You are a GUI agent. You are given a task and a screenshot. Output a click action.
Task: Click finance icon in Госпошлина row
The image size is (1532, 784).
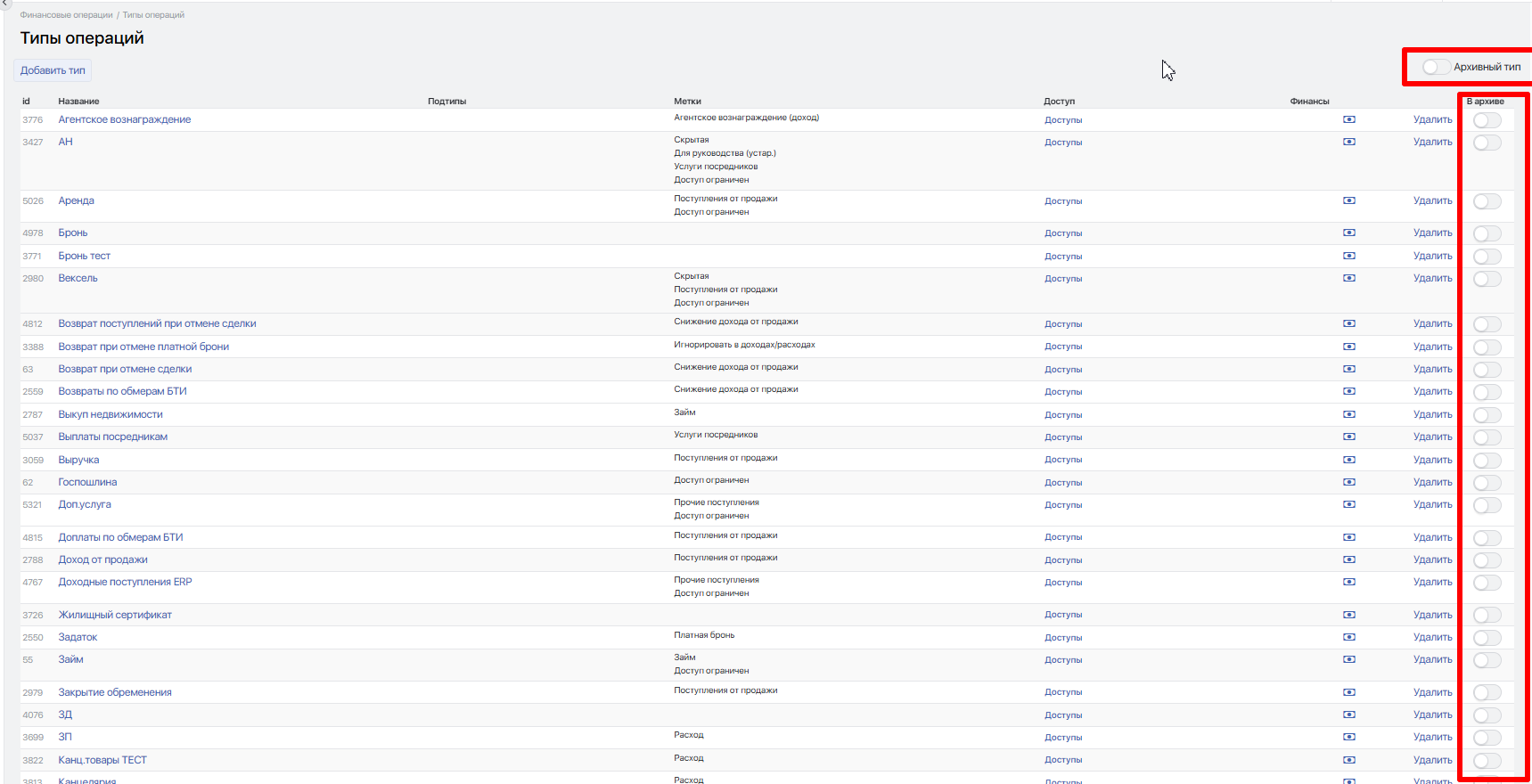[1348, 482]
